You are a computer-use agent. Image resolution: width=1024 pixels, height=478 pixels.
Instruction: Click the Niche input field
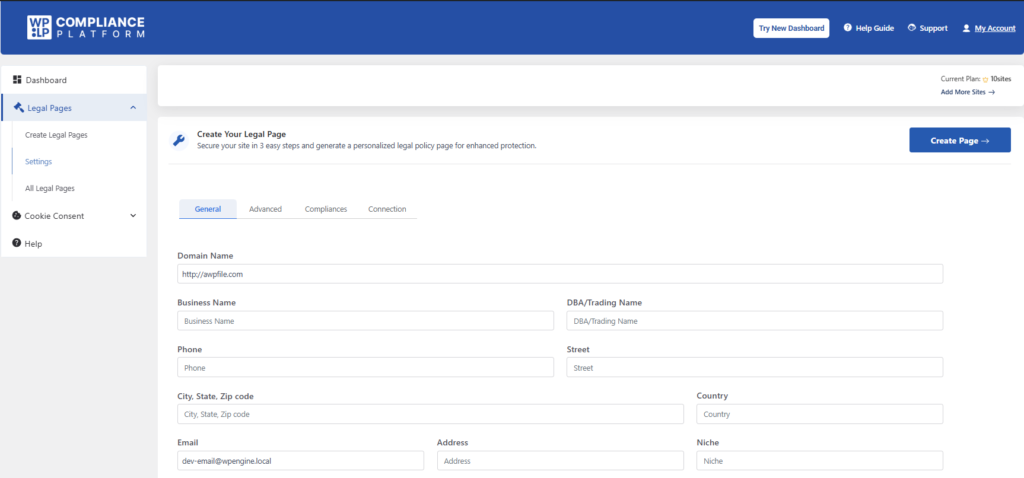(x=820, y=460)
